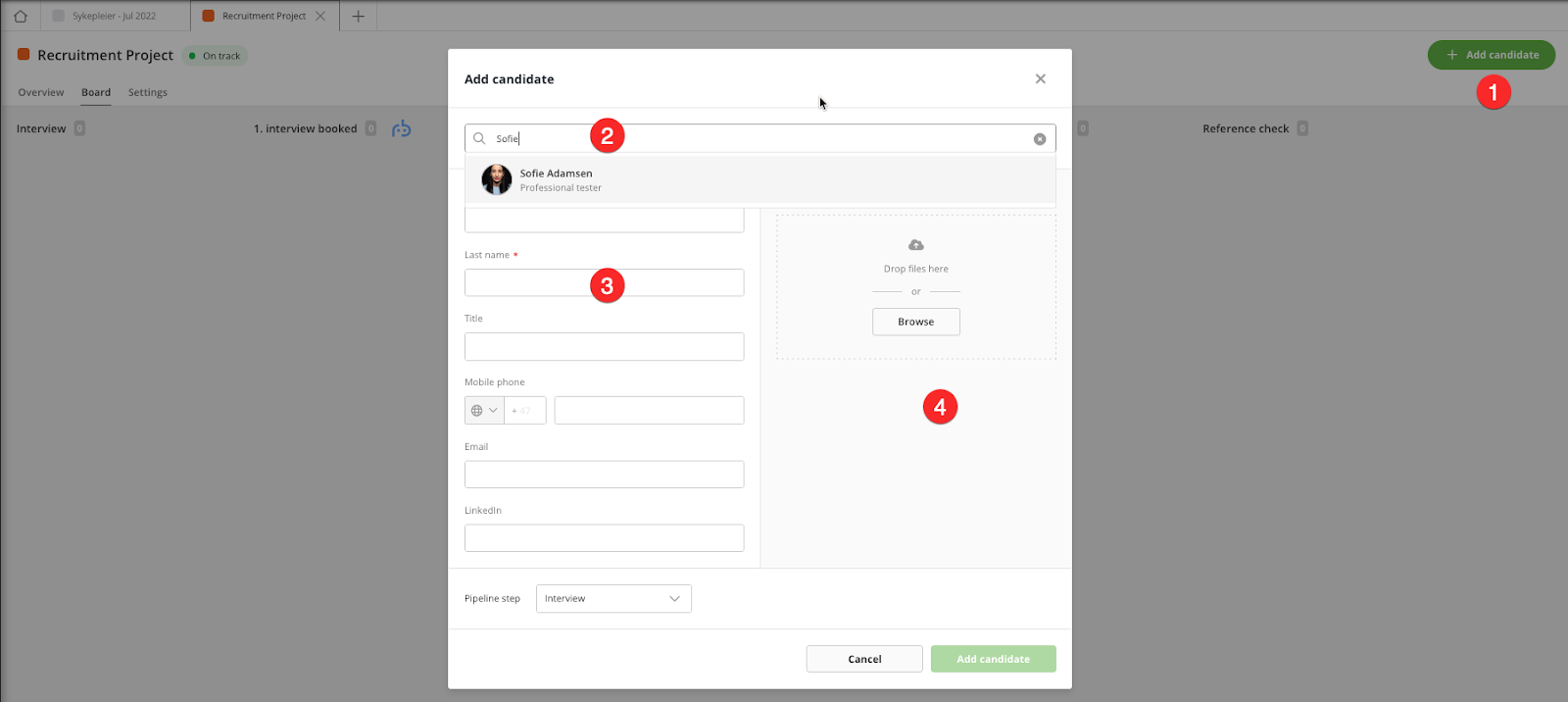
Task: Clear the search field with x icon
Action: click(1040, 139)
